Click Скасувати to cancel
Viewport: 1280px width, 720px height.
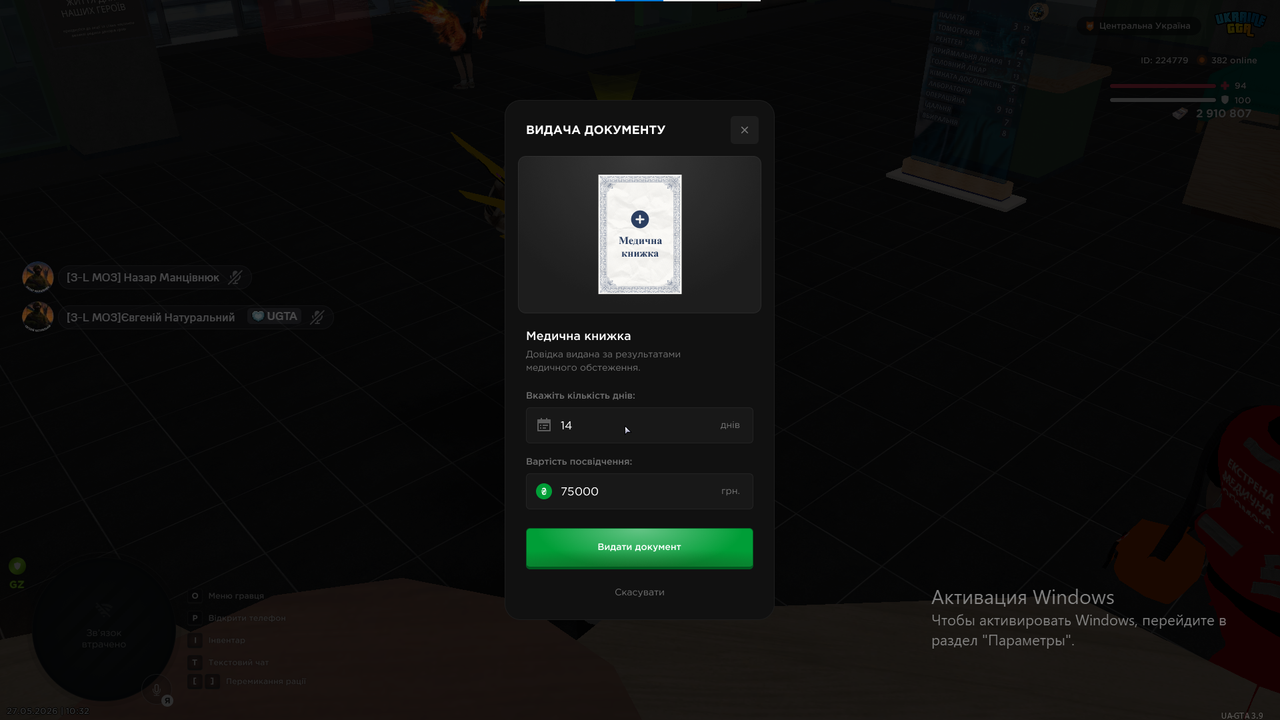pos(639,592)
